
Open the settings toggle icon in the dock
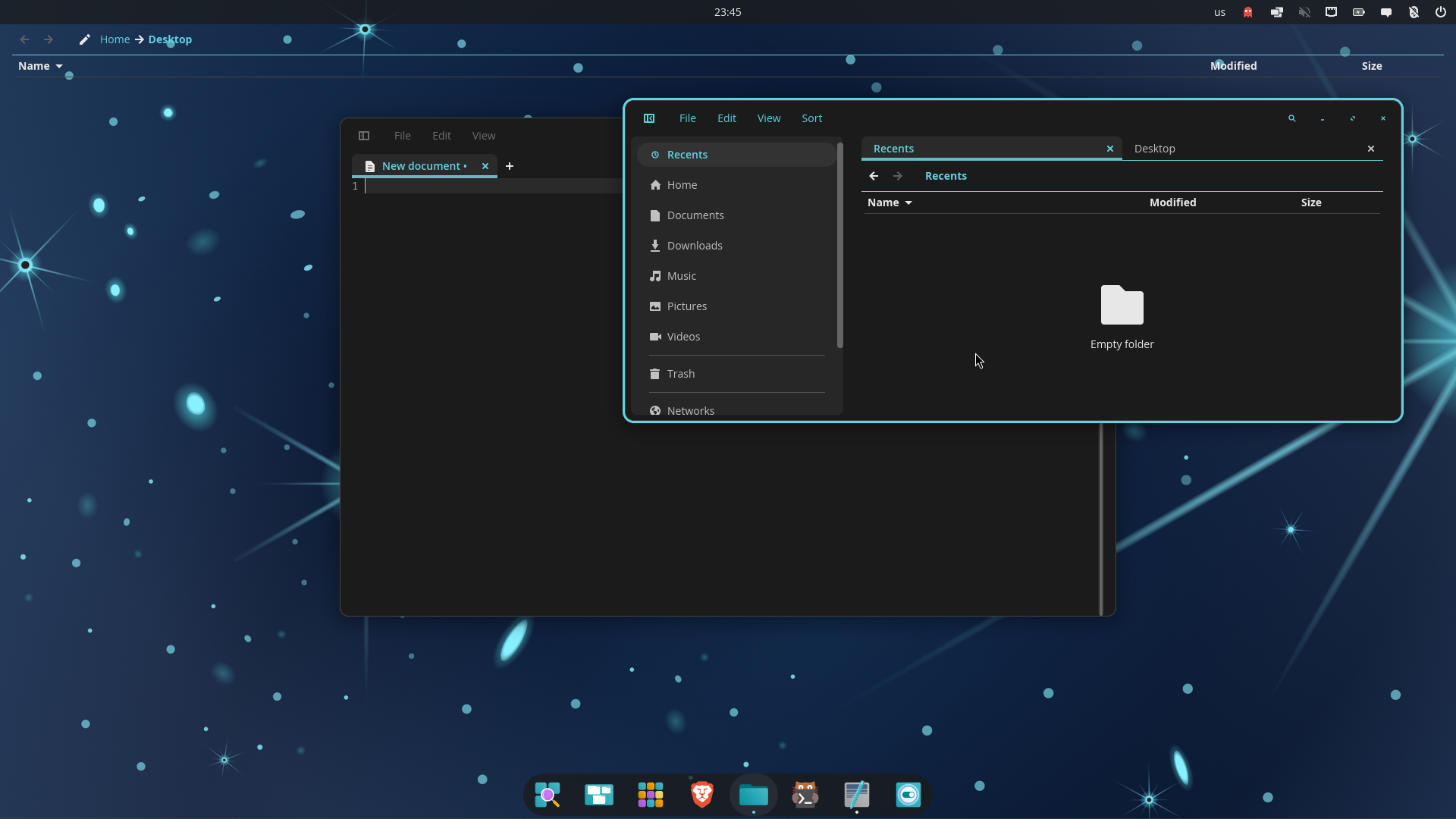pyautogui.click(x=908, y=795)
